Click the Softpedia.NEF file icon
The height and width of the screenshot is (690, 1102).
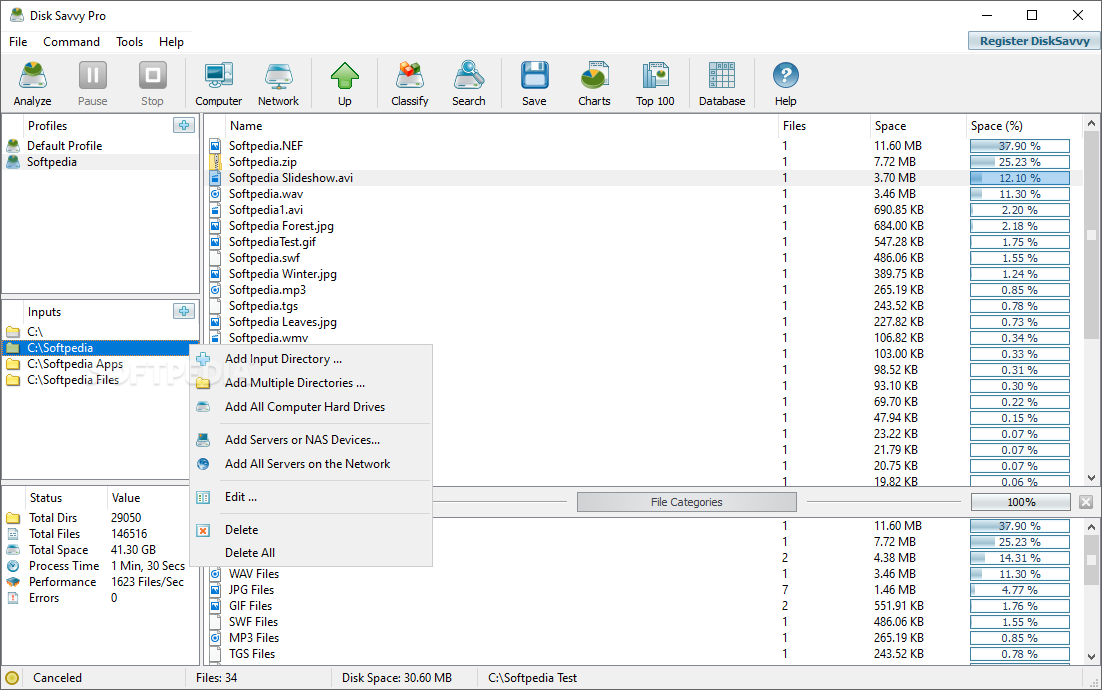coord(215,146)
